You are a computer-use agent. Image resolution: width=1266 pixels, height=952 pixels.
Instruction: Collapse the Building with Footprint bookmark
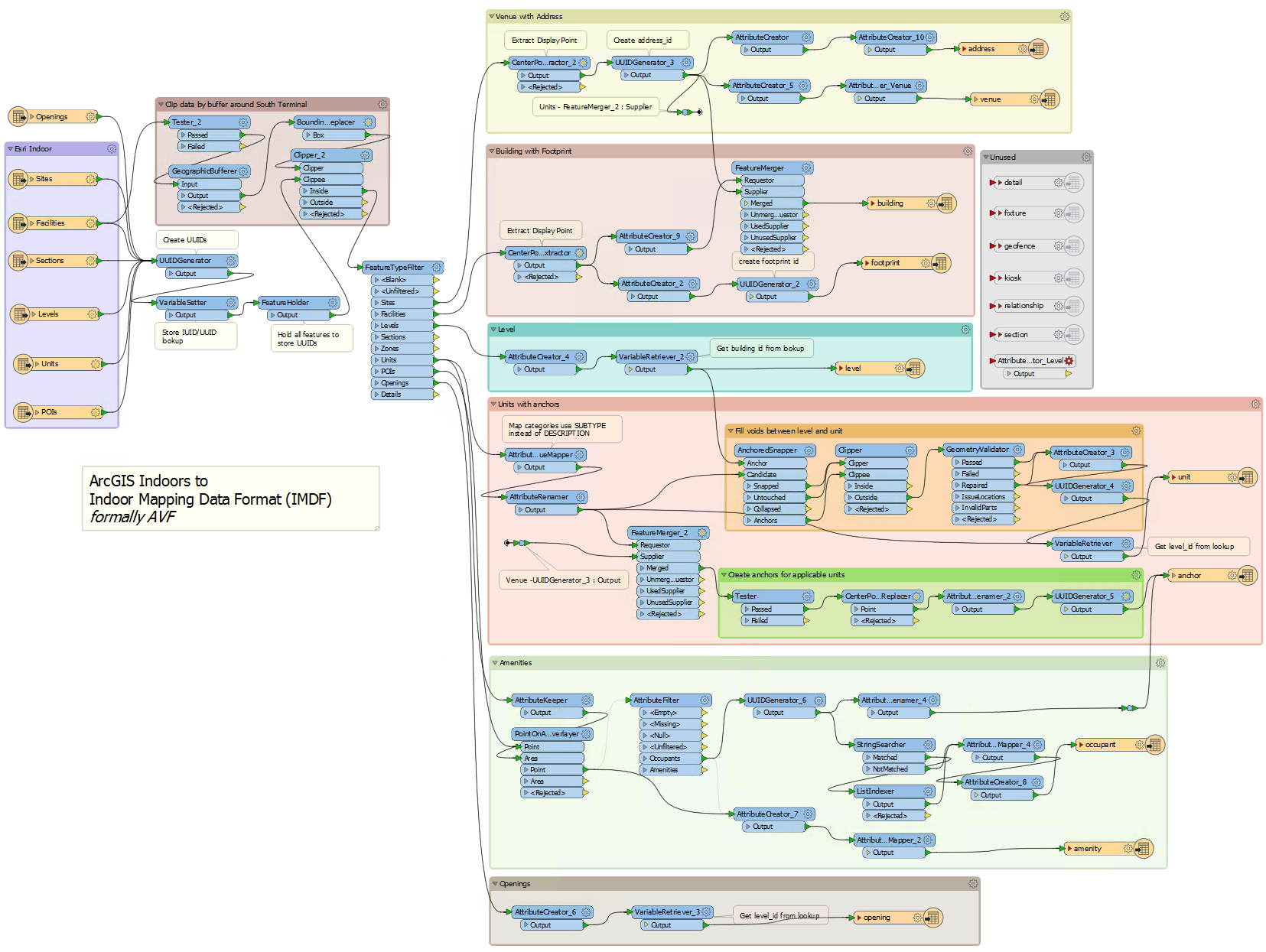491,151
